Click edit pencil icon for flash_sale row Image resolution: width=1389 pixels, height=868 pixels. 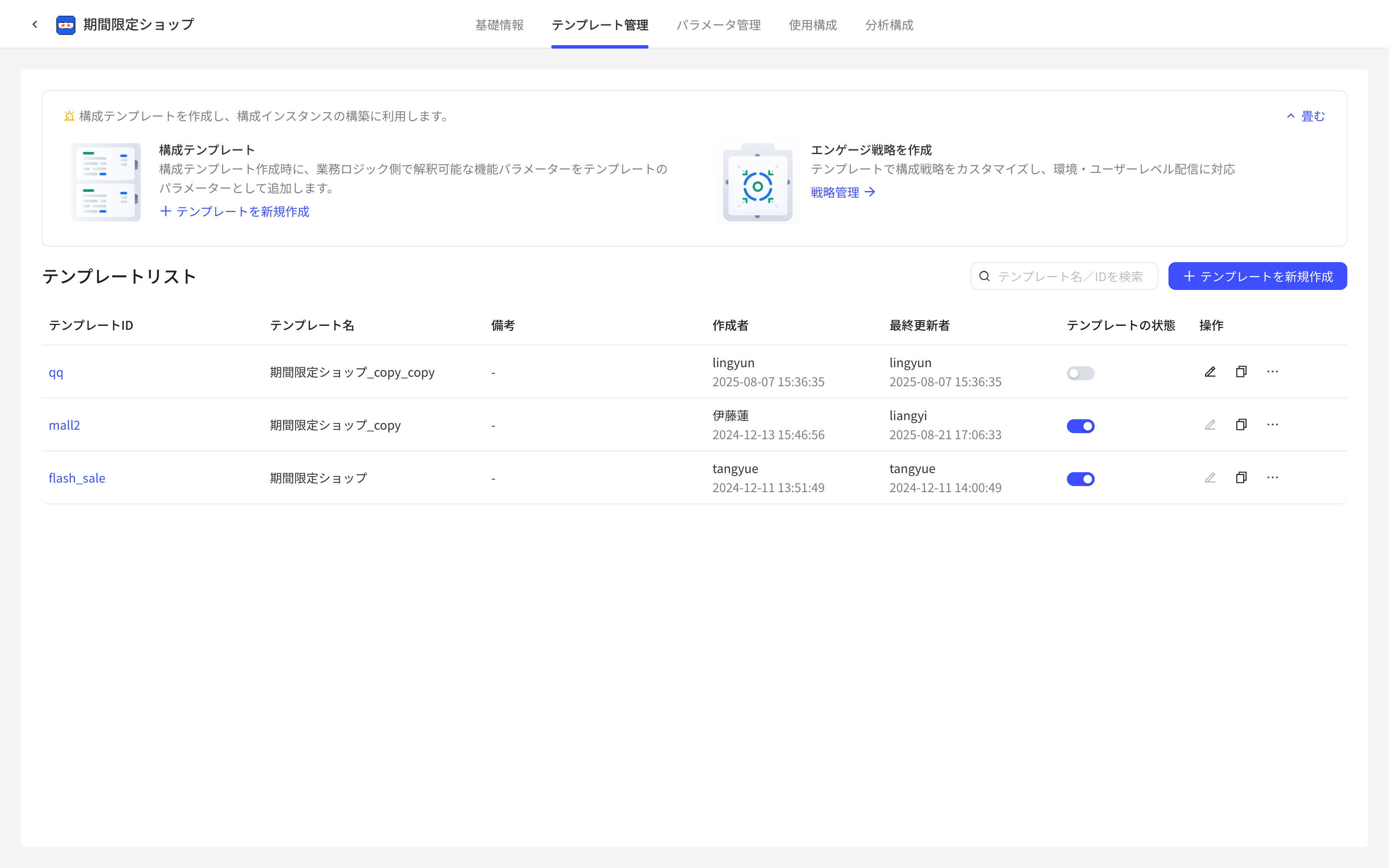tap(1210, 478)
